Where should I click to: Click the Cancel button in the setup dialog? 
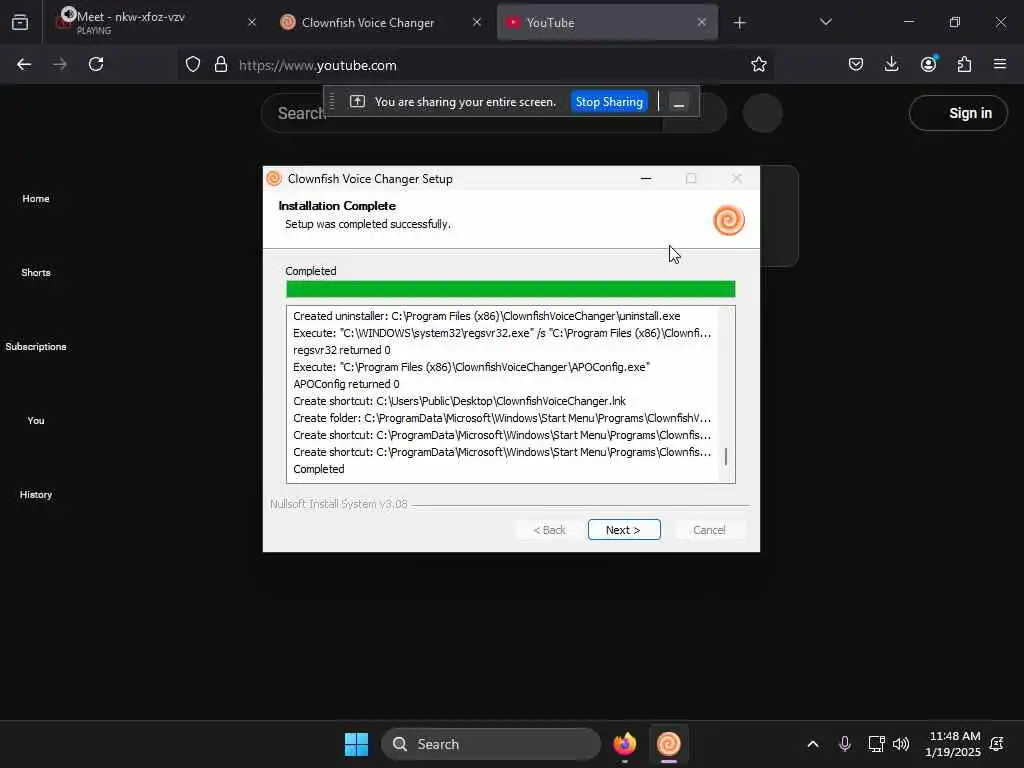pos(709,530)
